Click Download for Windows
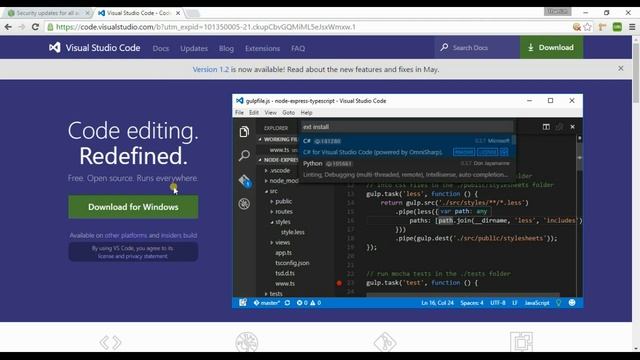 click(133, 207)
